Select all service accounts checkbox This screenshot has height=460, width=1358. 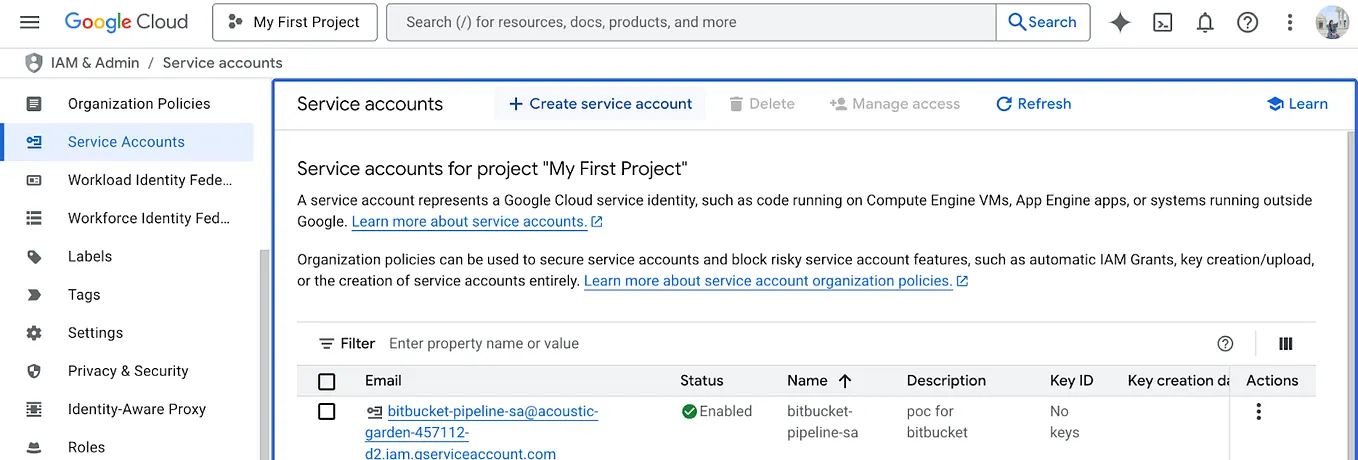326,381
